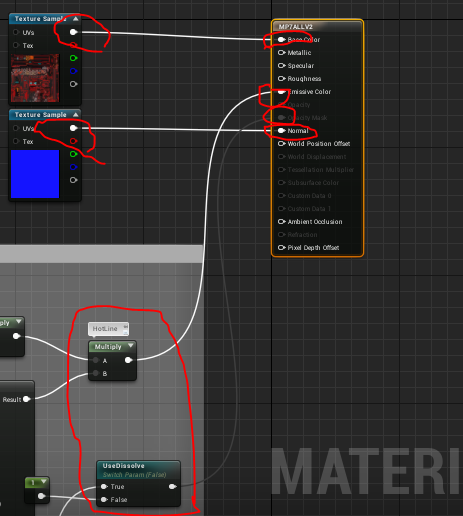Click the output pin of the constant 1 node

[x=41, y=496]
